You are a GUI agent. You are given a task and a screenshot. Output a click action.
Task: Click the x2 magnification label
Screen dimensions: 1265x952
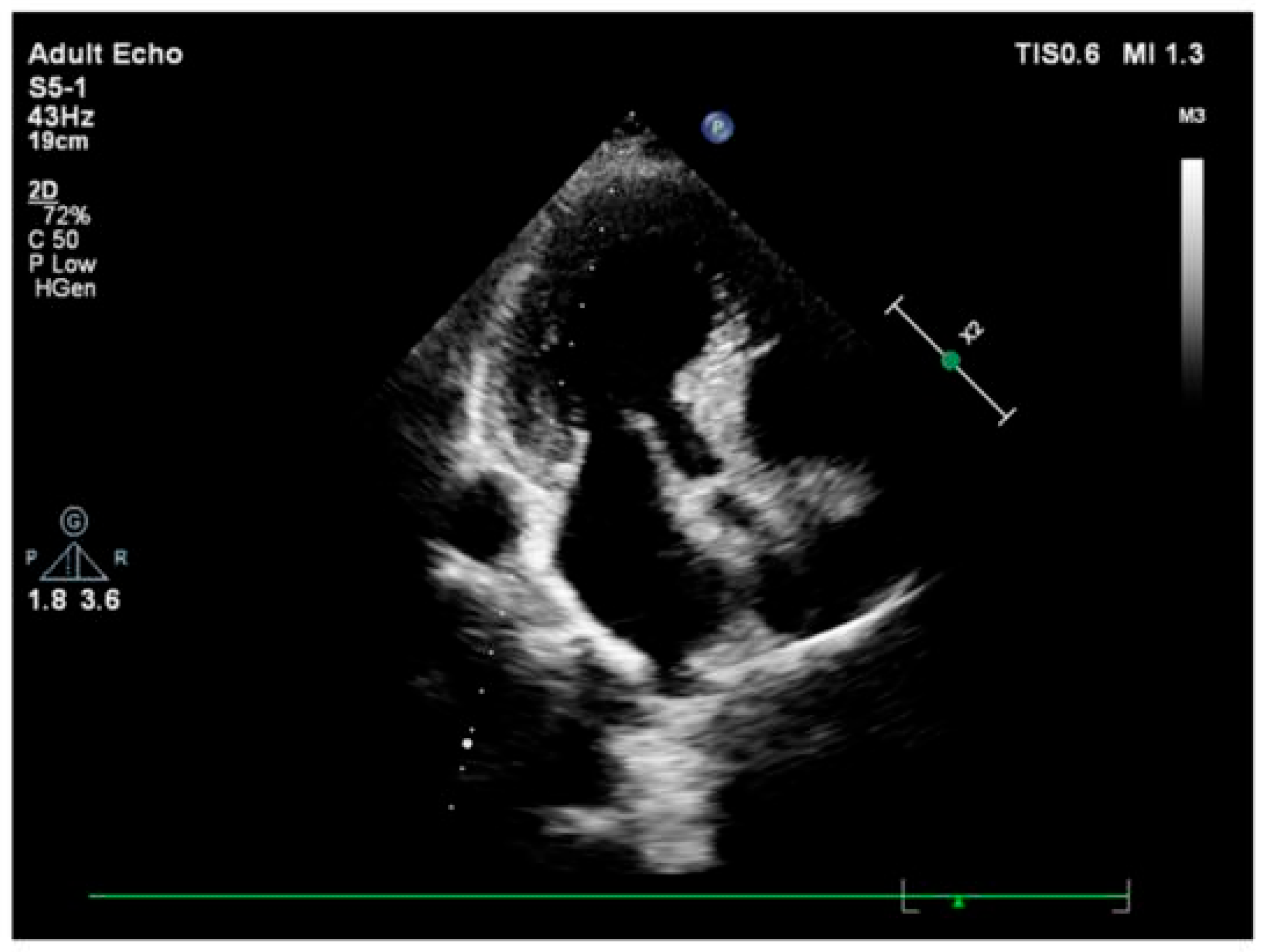coord(972,333)
